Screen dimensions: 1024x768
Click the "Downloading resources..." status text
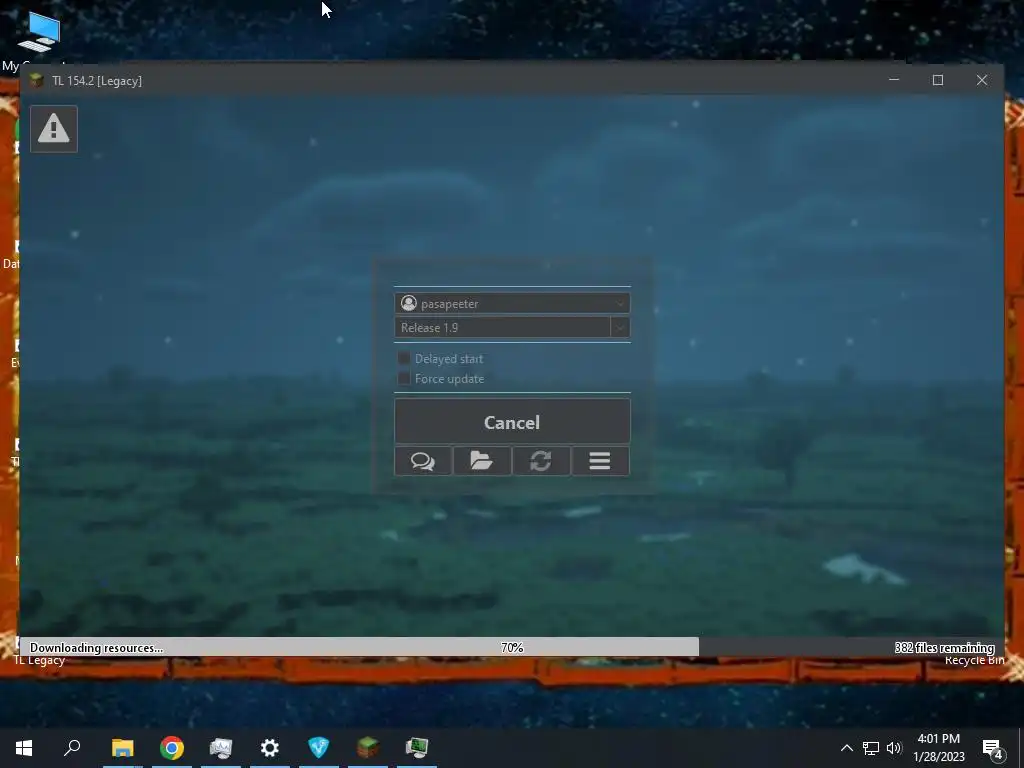(x=97, y=648)
